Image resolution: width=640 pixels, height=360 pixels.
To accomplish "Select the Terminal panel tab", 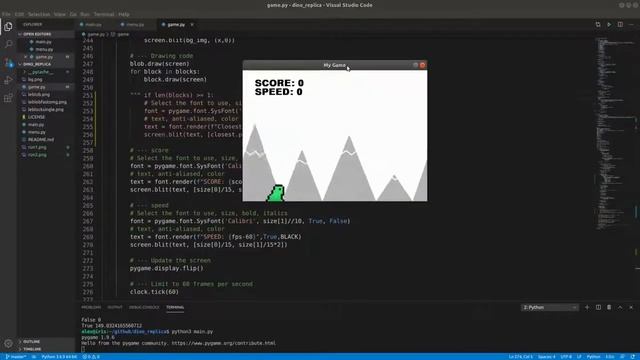I will [x=175, y=307].
